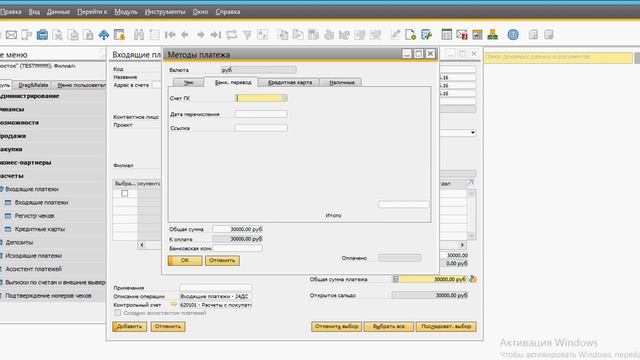Click the blue Launch Application arrows icon
The image size is (640, 360).
(104, 35)
